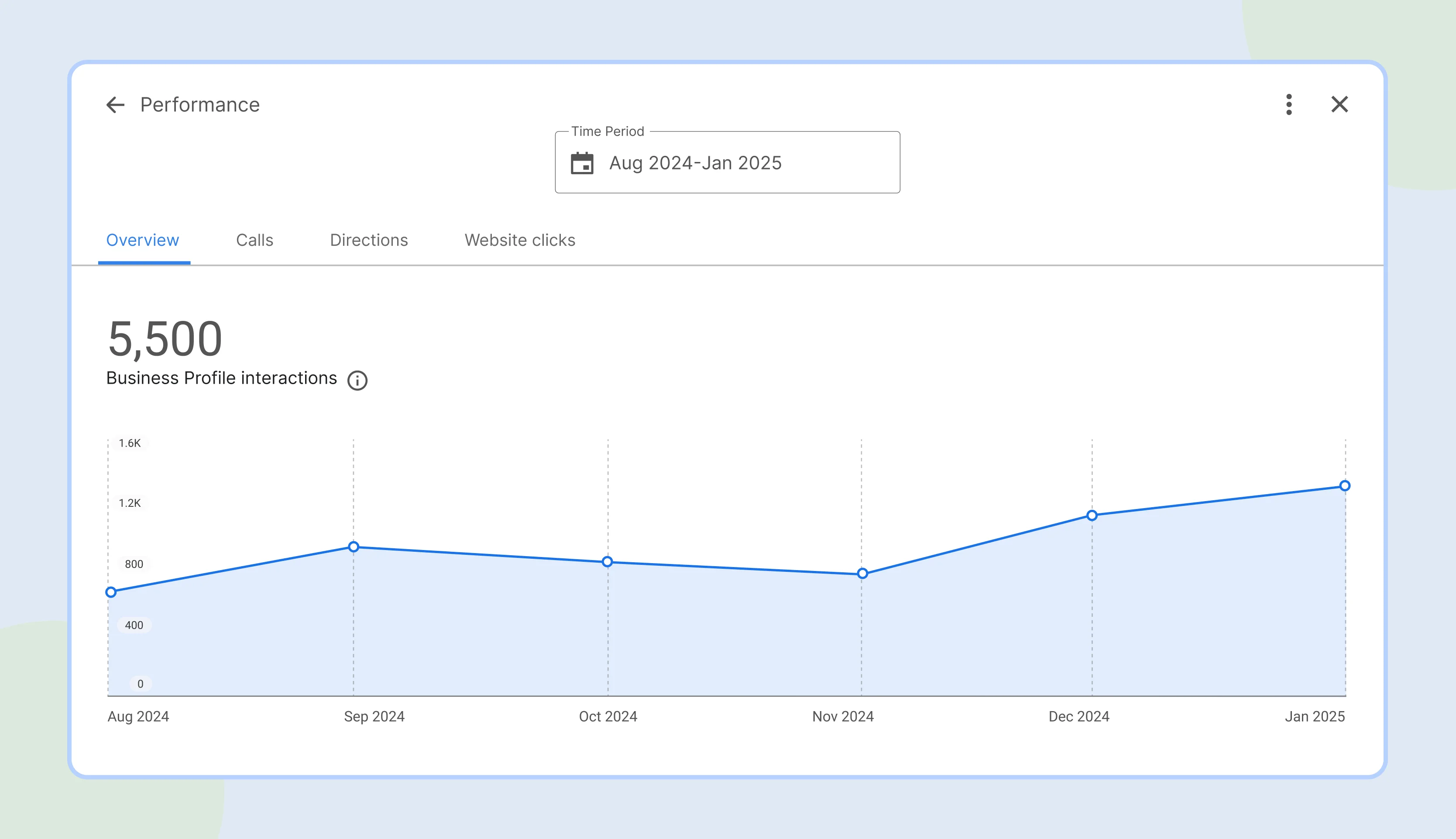Open the Website clicks tab

520,240
